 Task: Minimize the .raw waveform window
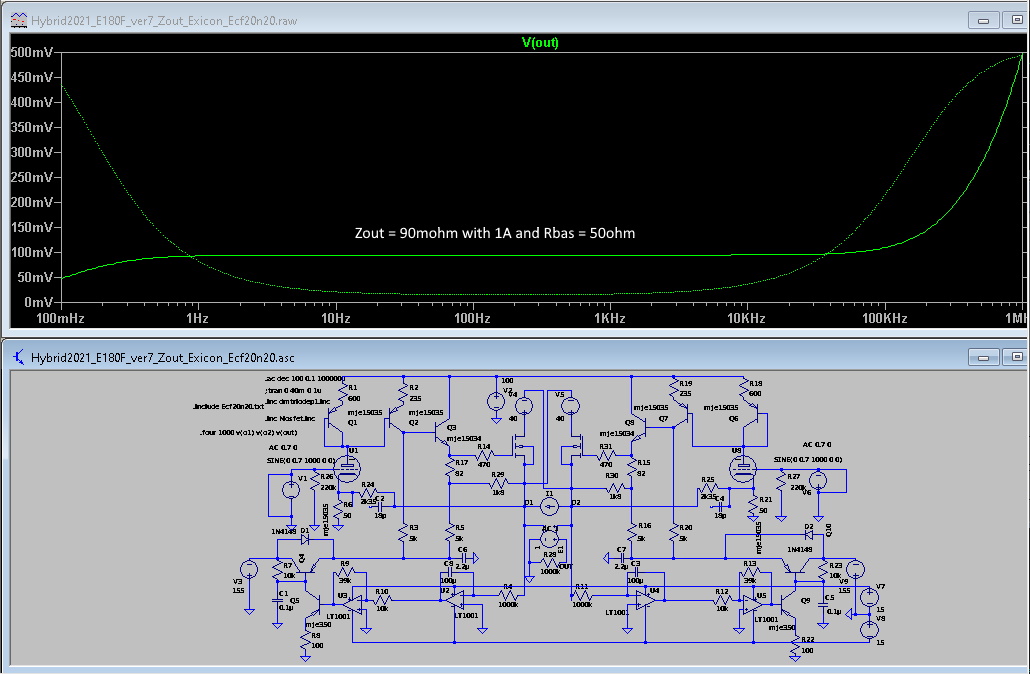pyautogui.click(x=983, y=20)
